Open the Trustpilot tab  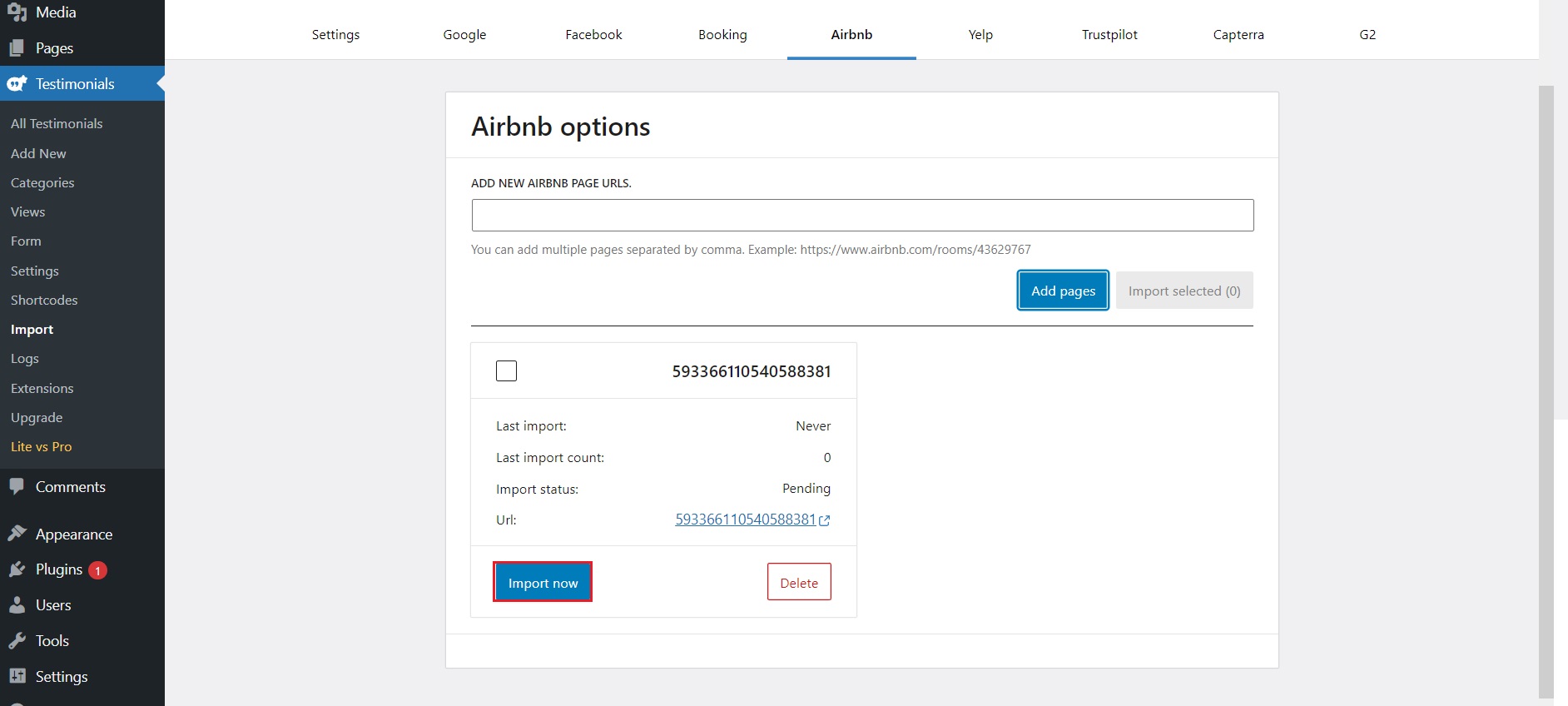click(x=1109, y=34)
